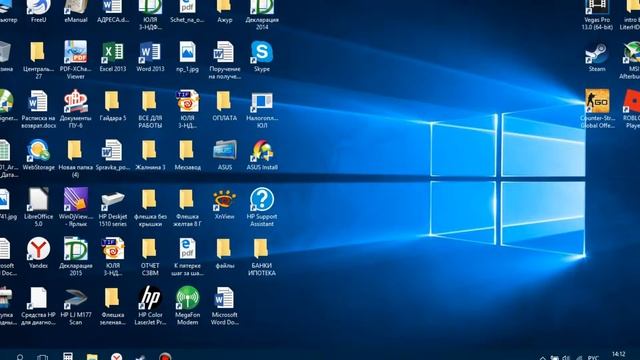Select the ОТЧЕТ СЗВМ folder
Image resolution: width=640 pixels, height=360 pixels.
click(x=150, y=256)
